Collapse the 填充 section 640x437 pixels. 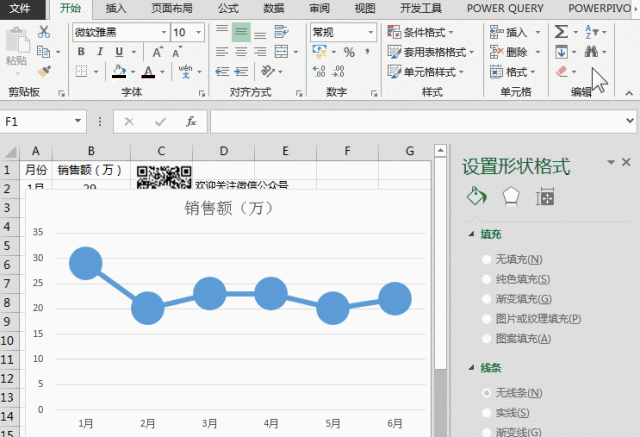click(472, 234)
